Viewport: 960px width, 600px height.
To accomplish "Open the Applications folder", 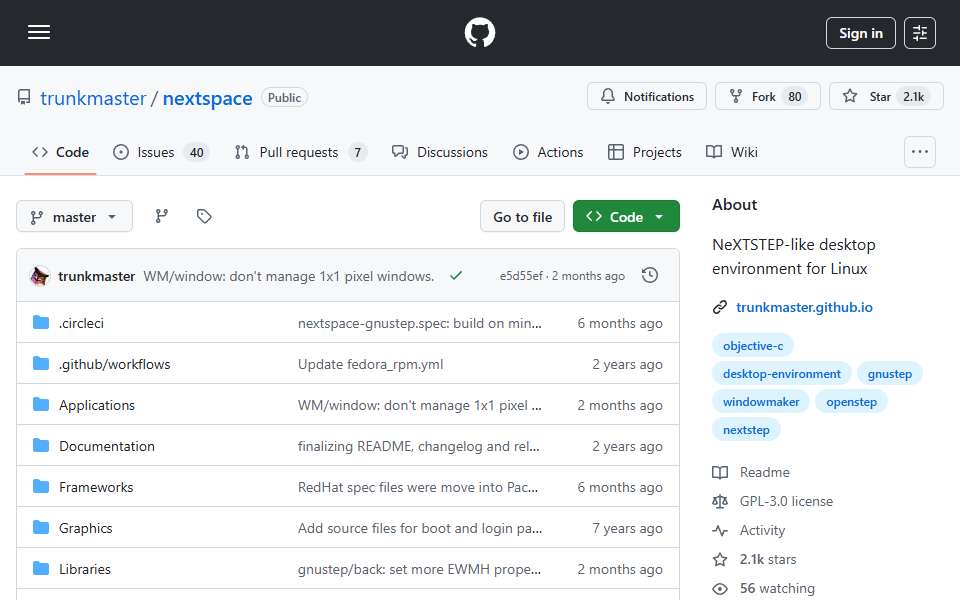I will 97,405.
